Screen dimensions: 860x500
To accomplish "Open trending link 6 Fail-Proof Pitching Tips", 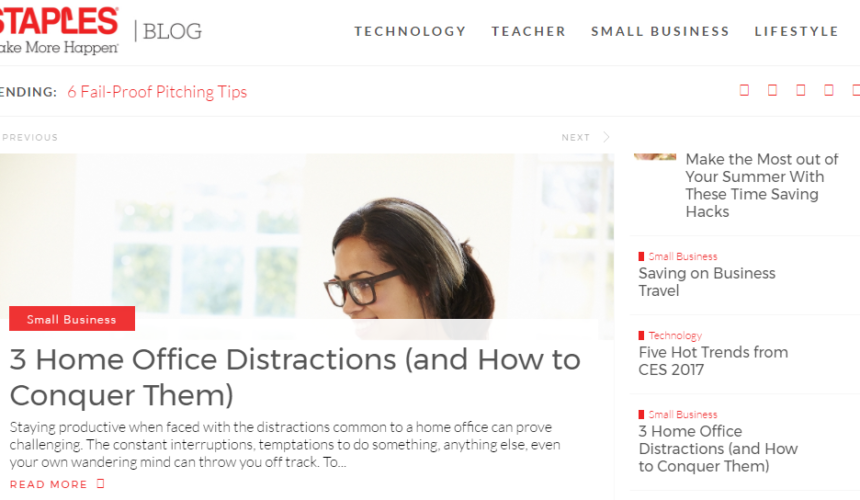I will 157,92.
